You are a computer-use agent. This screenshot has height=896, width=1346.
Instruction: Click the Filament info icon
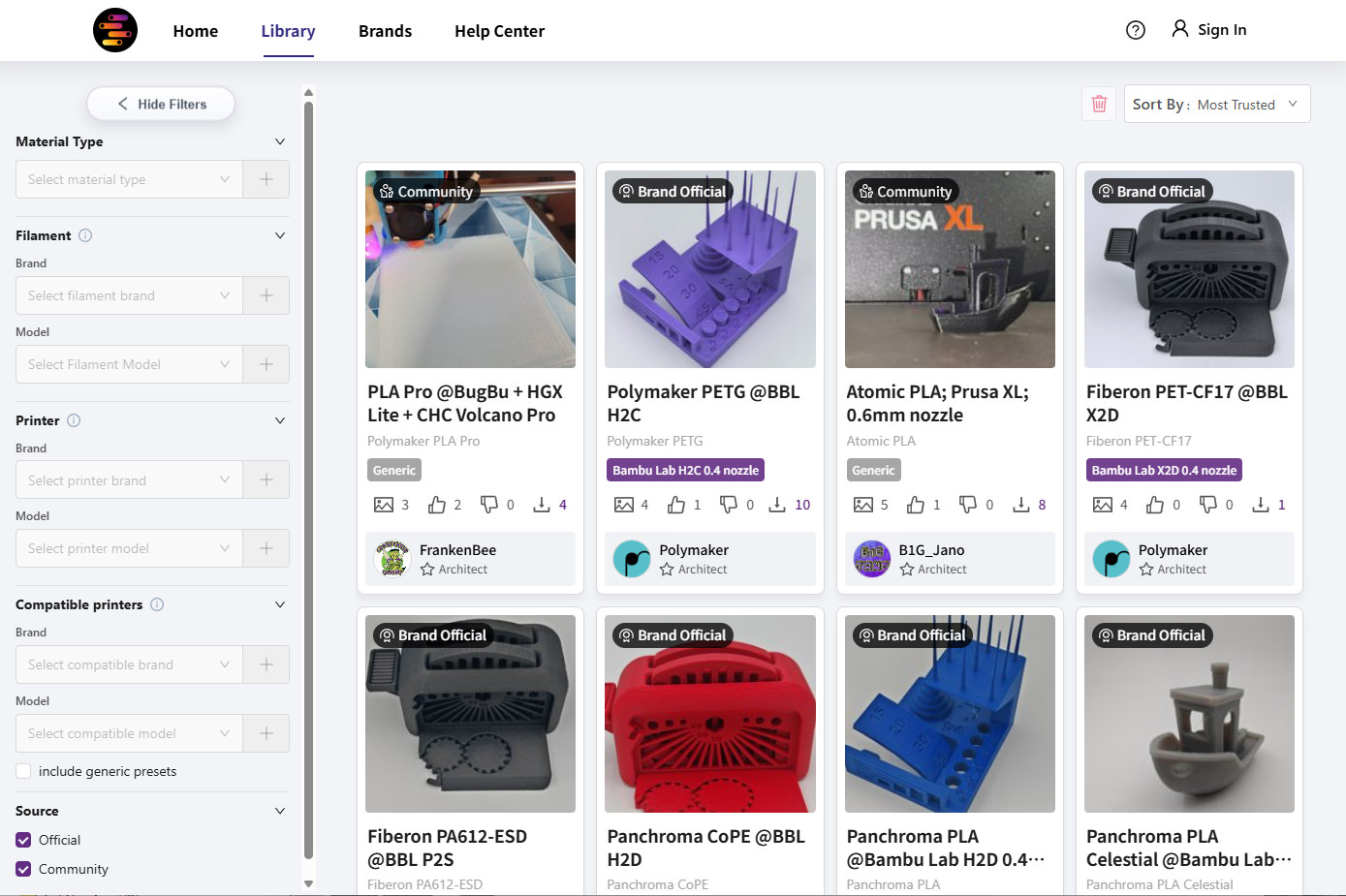click(x=85, y=235)
